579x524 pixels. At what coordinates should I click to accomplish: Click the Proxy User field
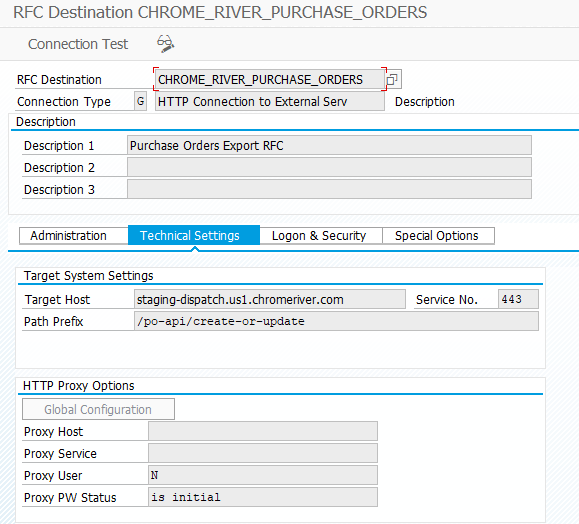click(x=263, y=475)
